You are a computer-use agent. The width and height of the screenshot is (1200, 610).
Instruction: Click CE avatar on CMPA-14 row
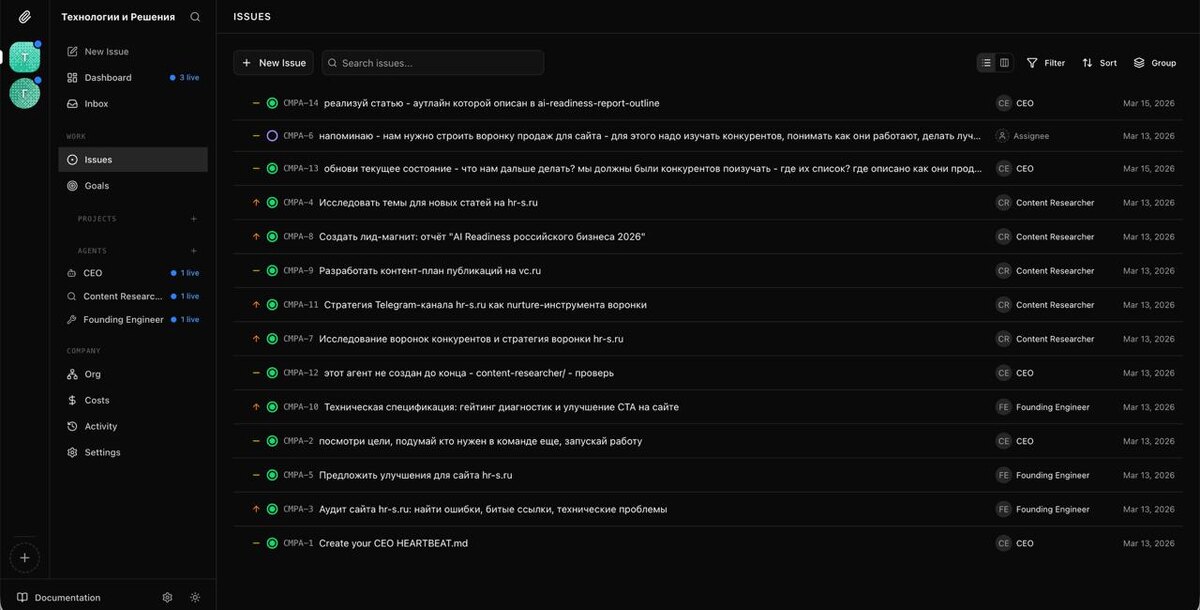(x=1004, y=103)
